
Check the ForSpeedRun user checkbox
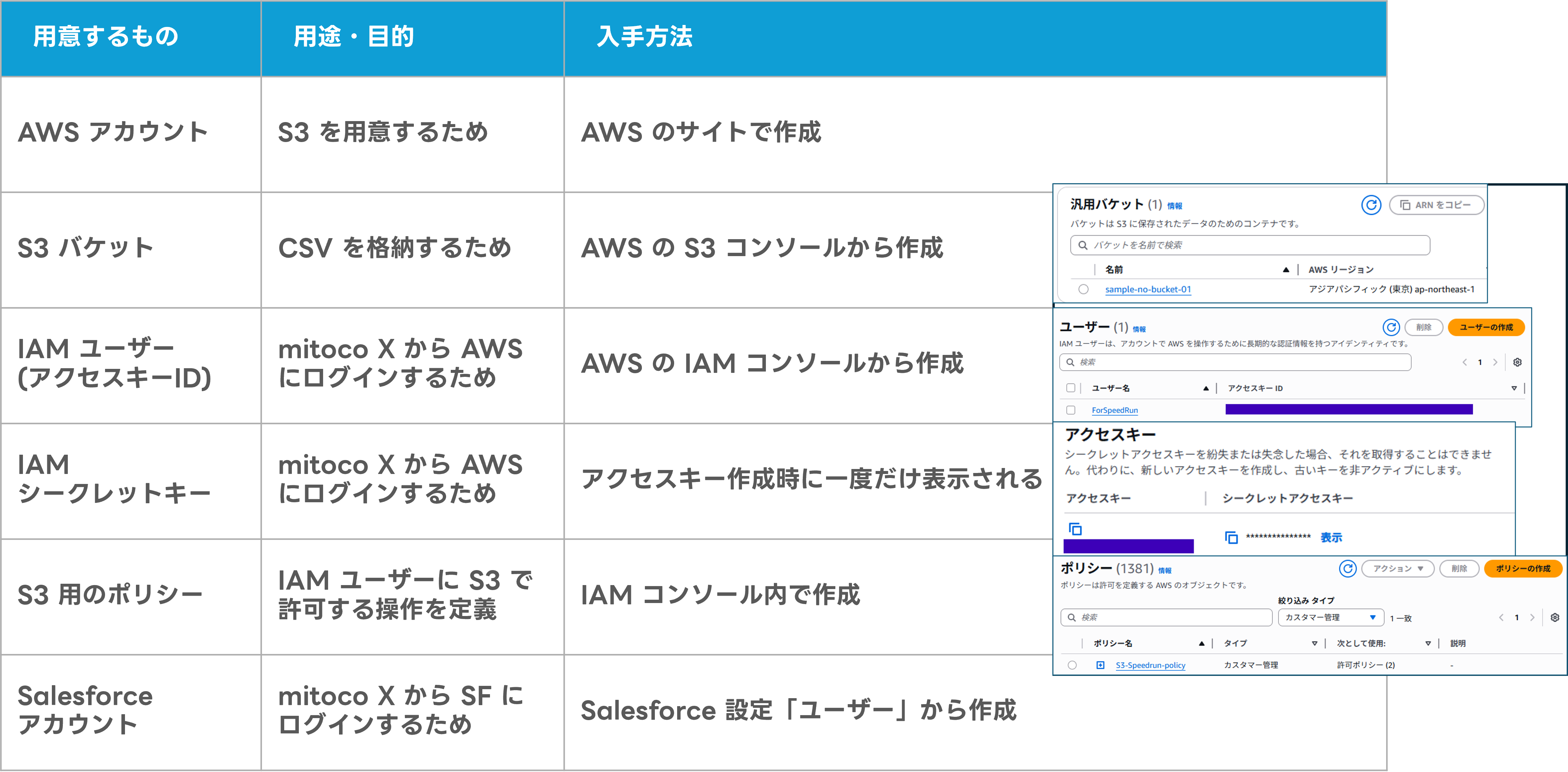1071,410
